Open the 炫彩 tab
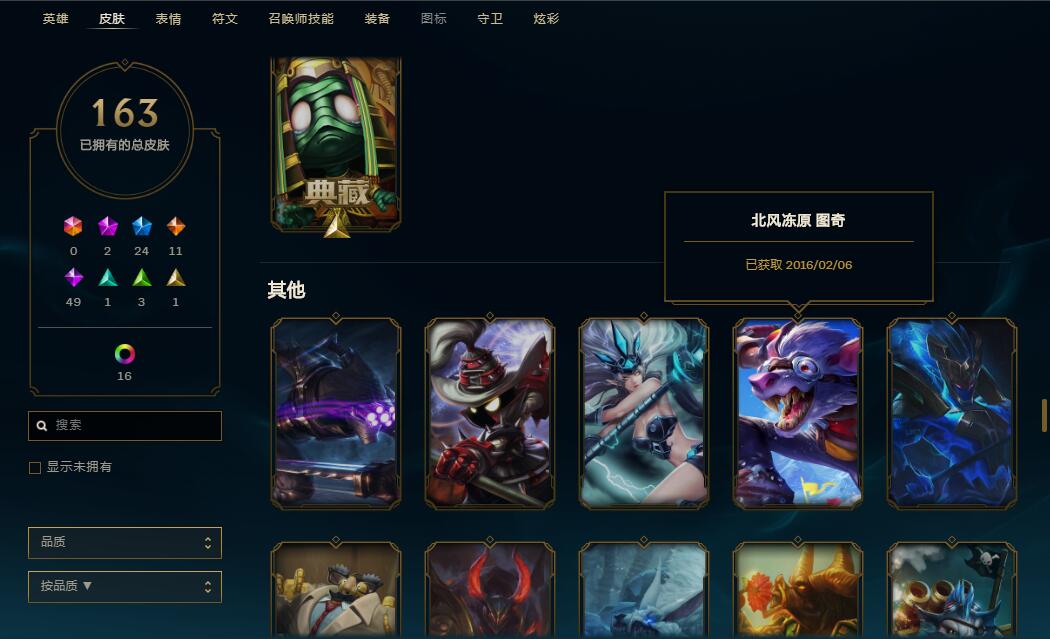 point(546,19)
